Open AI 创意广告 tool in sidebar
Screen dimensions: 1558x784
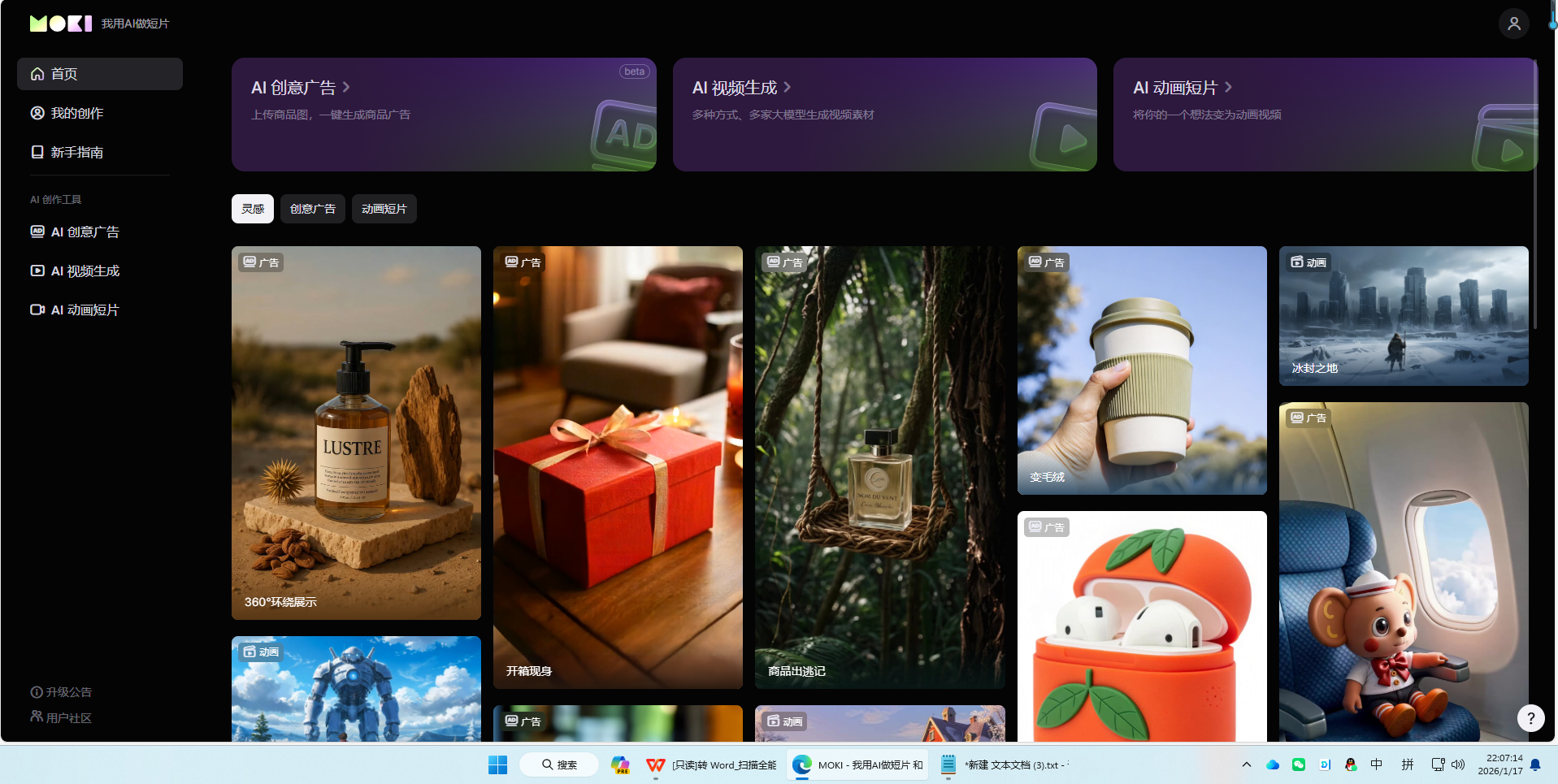100,232
